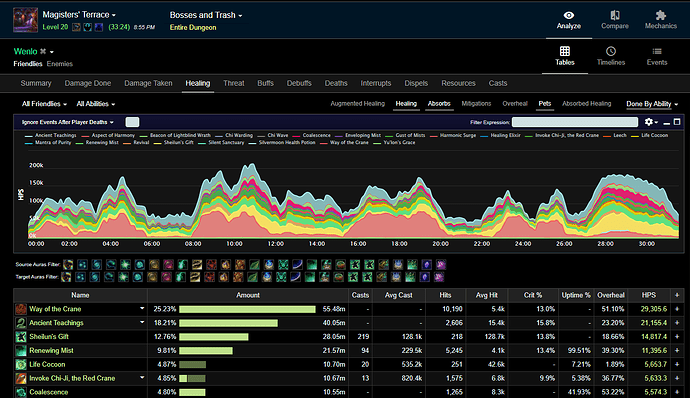690x398 pixels.
Task: Sort the table by Overheal column header
Action: (x=610, y=295)
